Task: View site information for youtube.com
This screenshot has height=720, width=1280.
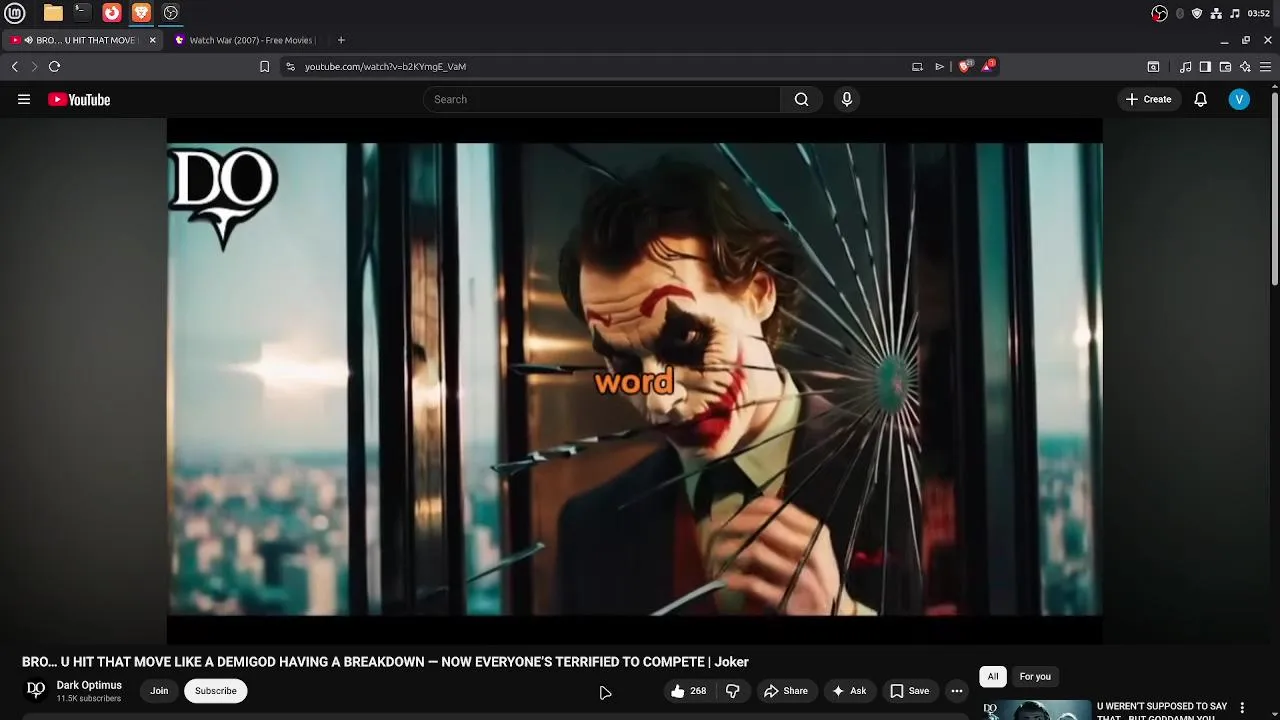Action: pos(290,66)
